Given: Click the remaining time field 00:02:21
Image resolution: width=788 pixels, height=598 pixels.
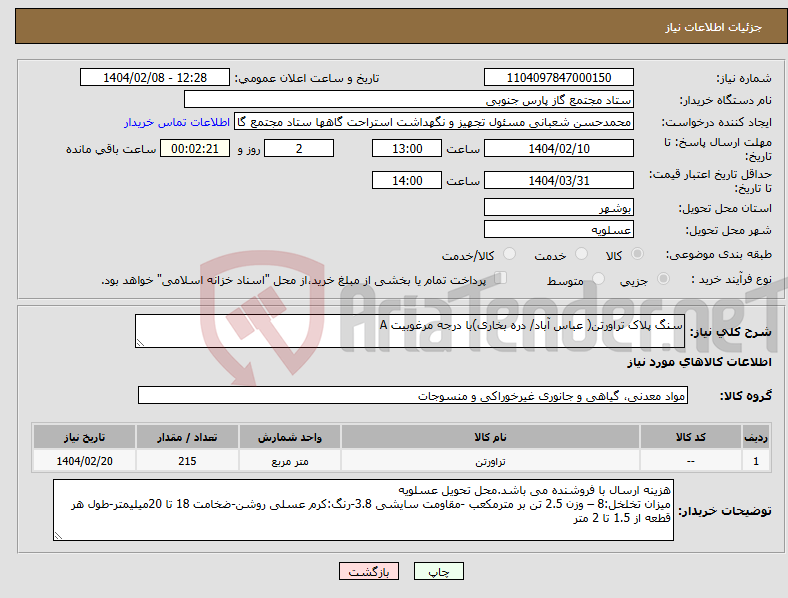Looking at the screenshot, I should coord(195,148).
